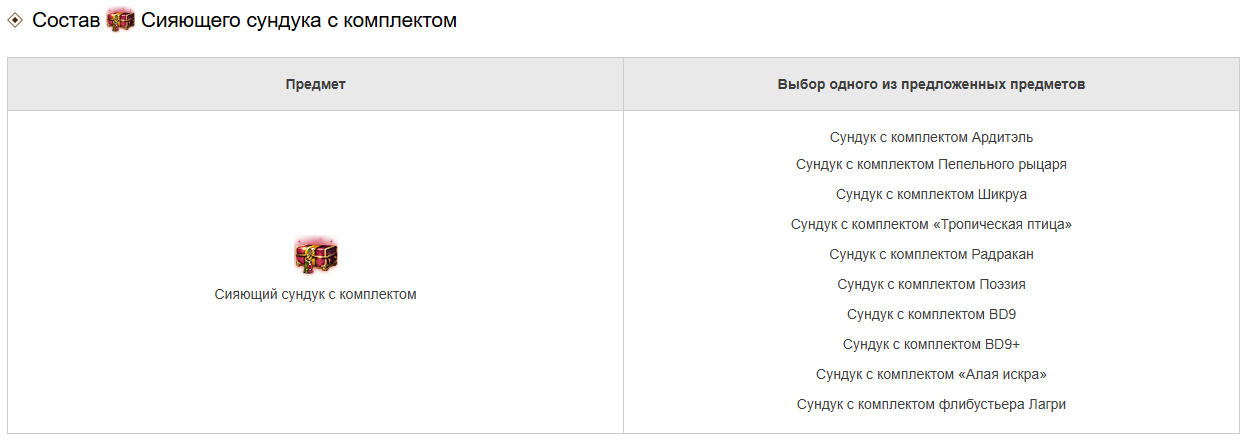Click the red chest icon in the heading
The image size is (1247, 441).
click(x=120, y=20)
